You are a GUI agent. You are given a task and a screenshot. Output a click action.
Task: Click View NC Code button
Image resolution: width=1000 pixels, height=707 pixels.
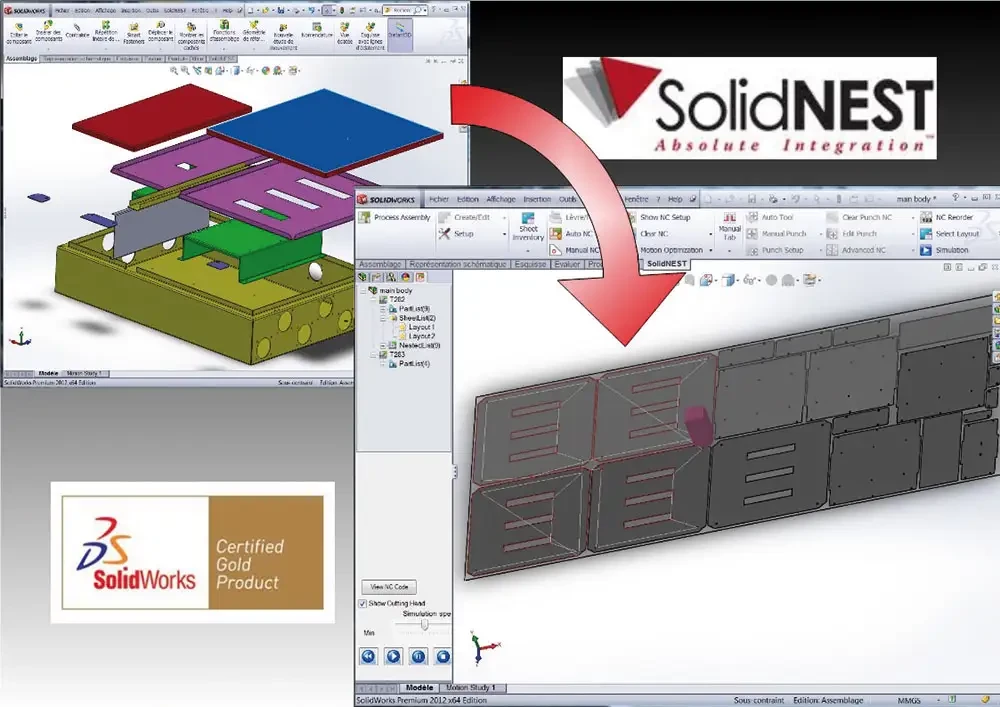coord(389,587)
